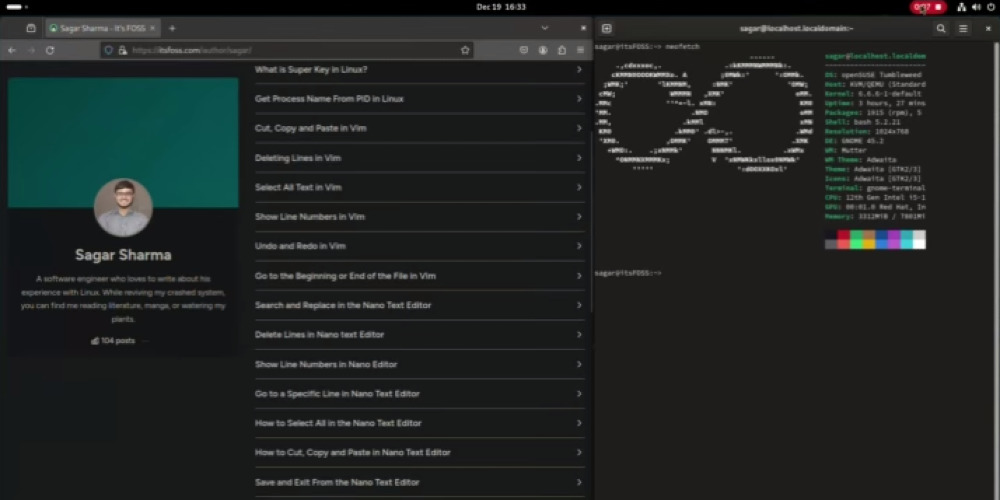Click chevron for Cut, Copy and Paste in Vim

click(579, 128)
